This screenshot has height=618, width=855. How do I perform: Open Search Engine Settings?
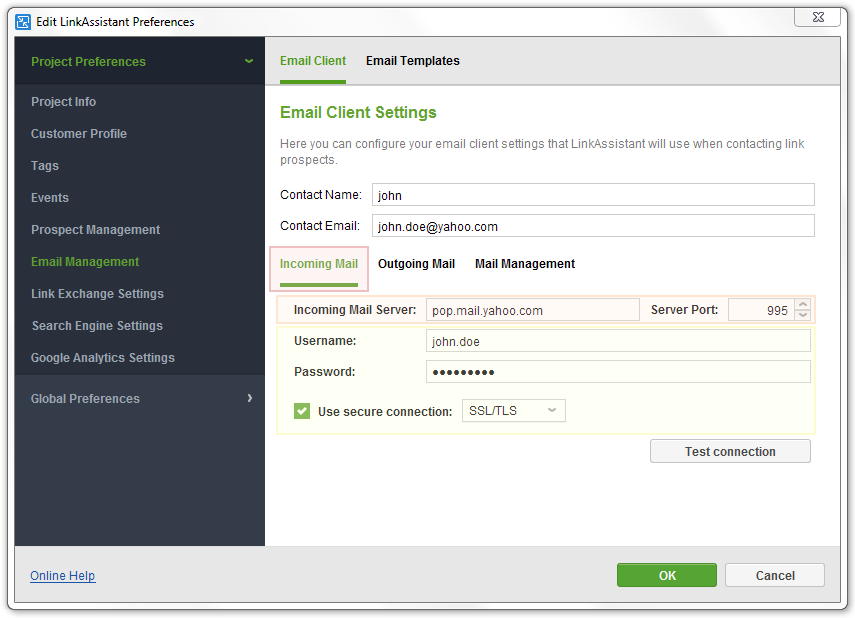point(97,326)
